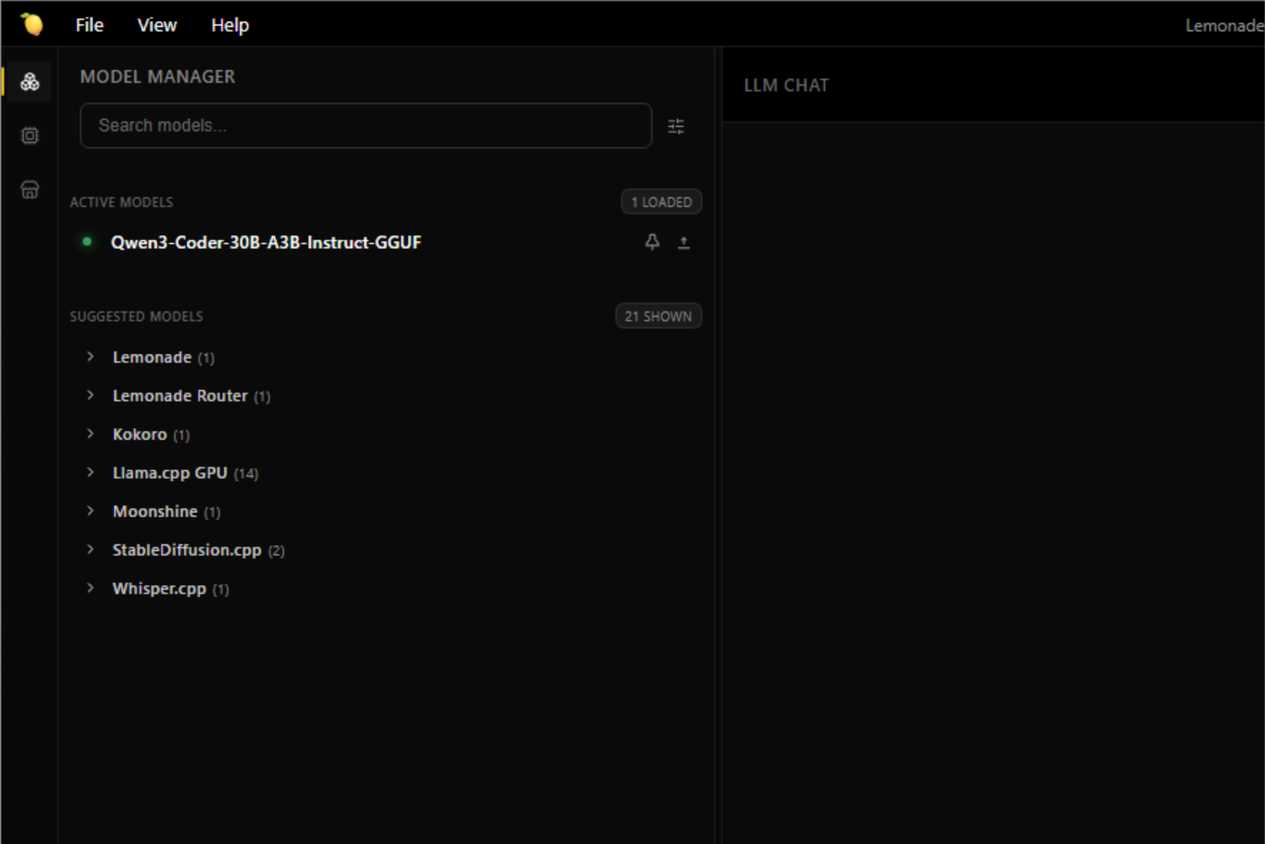Image resolution: width=1265 pixels, height=844 pixels.
Task: Expand the Llama.cpp GPU group chevron
Action: [90, 472]
